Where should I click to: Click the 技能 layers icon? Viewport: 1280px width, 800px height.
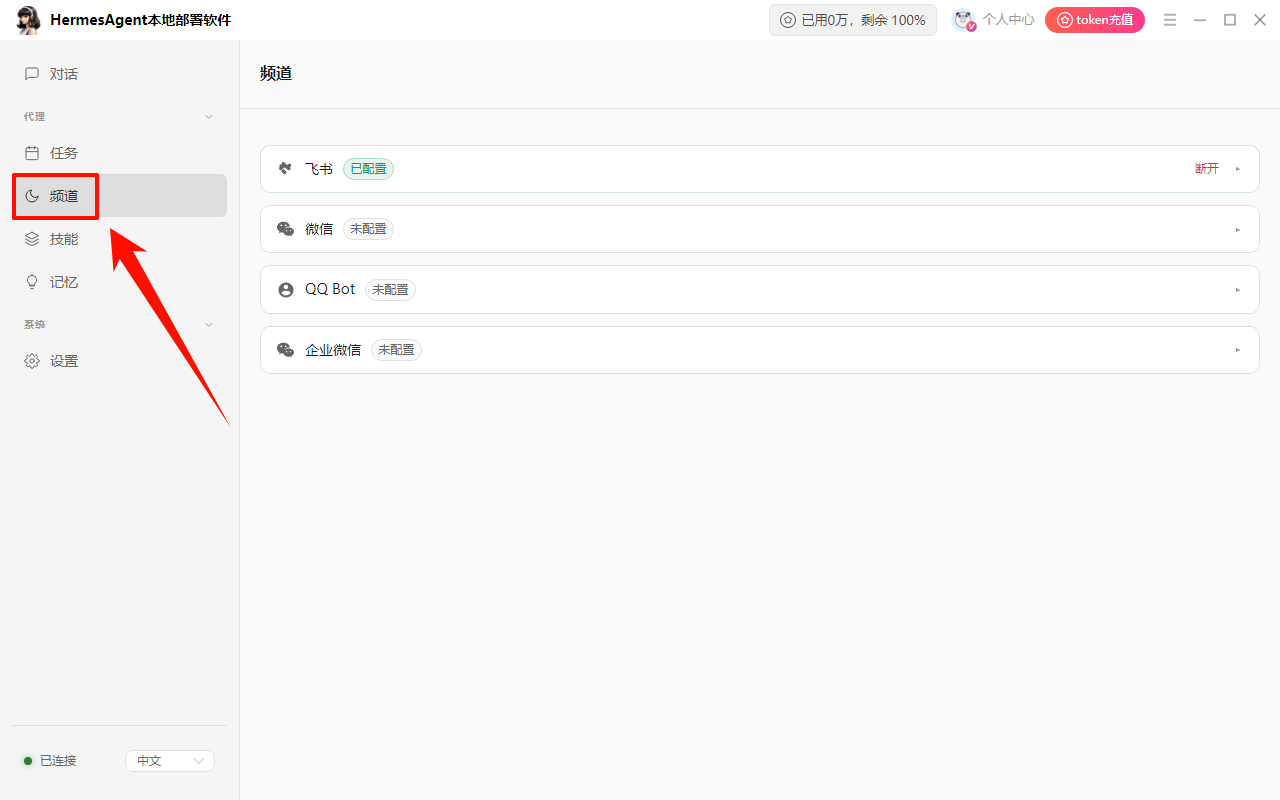point(32,239)
